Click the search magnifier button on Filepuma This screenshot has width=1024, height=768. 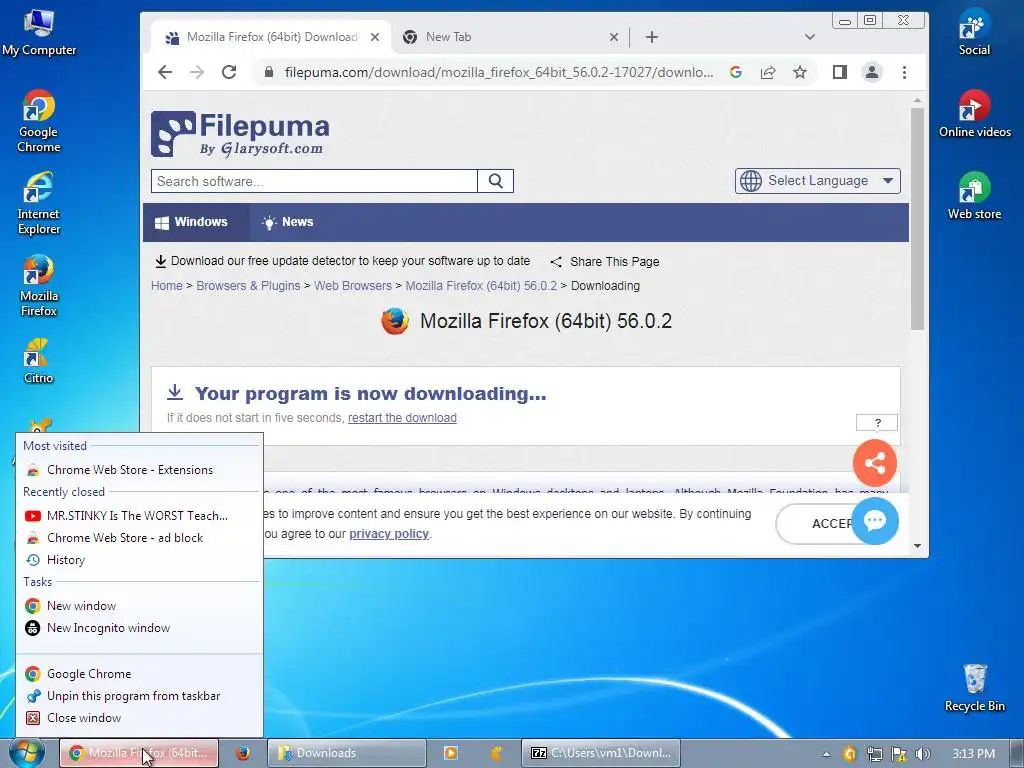496,181
